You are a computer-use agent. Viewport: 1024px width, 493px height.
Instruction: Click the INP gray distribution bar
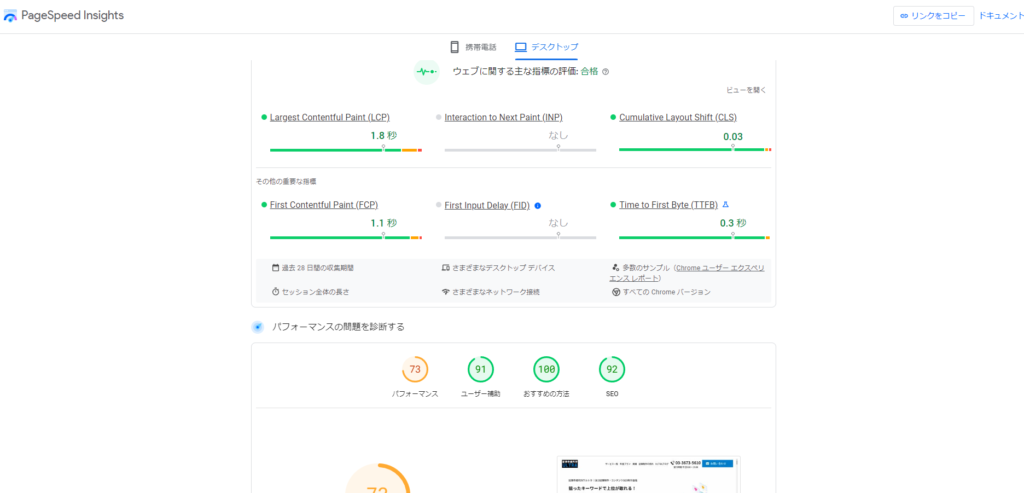coord(520,150)
